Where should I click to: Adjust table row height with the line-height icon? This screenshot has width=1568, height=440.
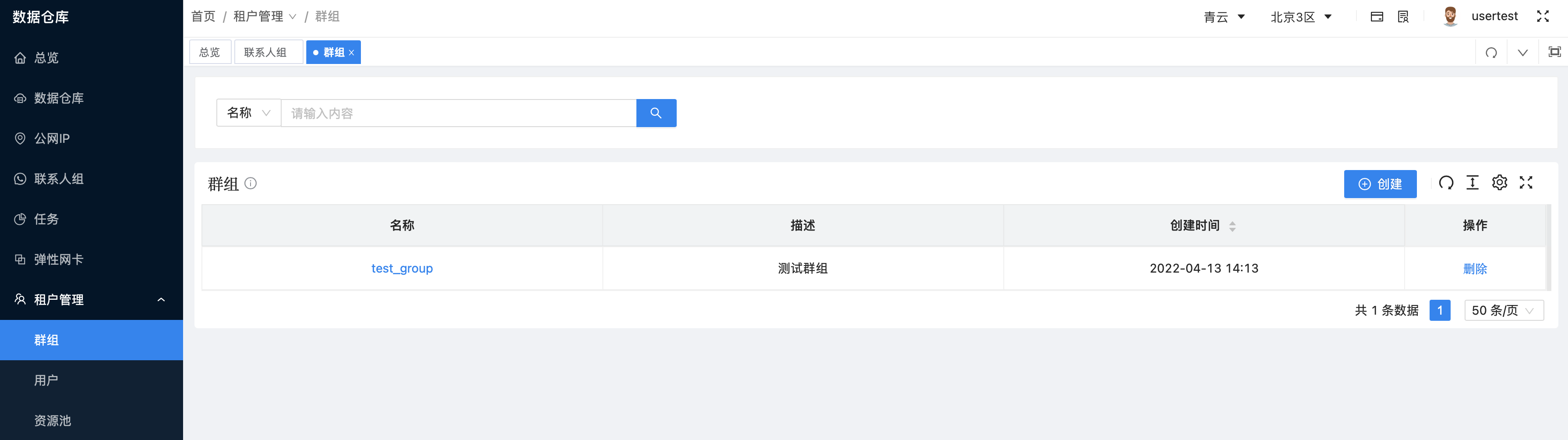[x=1473, y=182]
